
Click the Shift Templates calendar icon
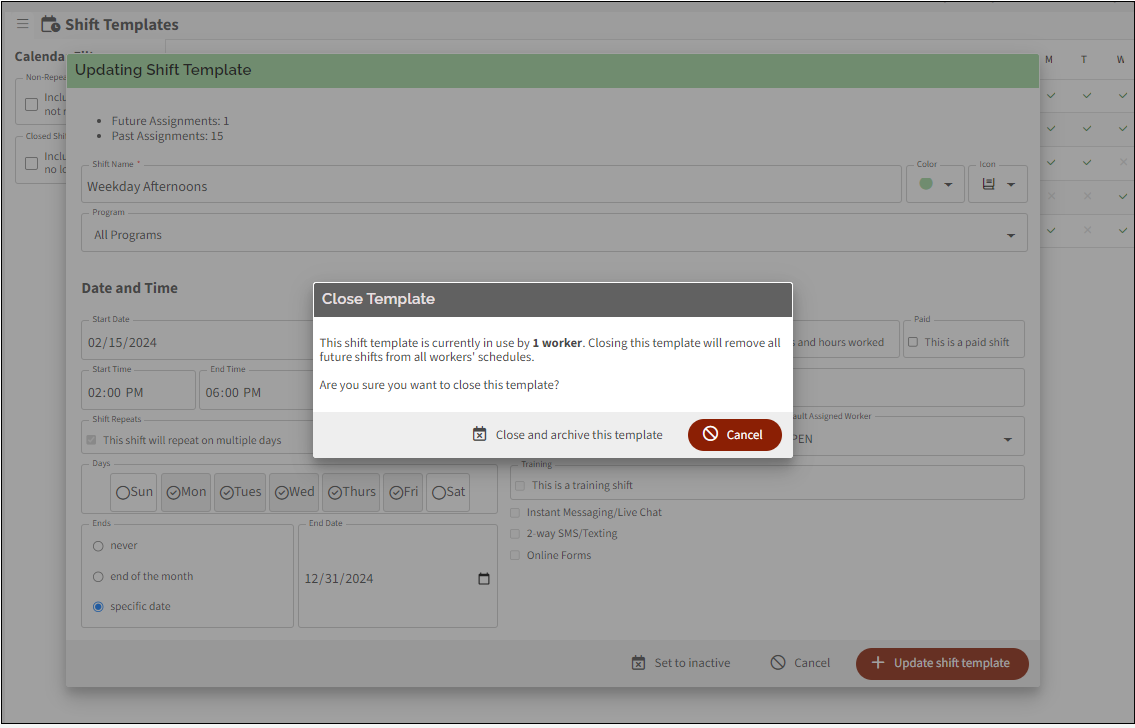point(50,24)
